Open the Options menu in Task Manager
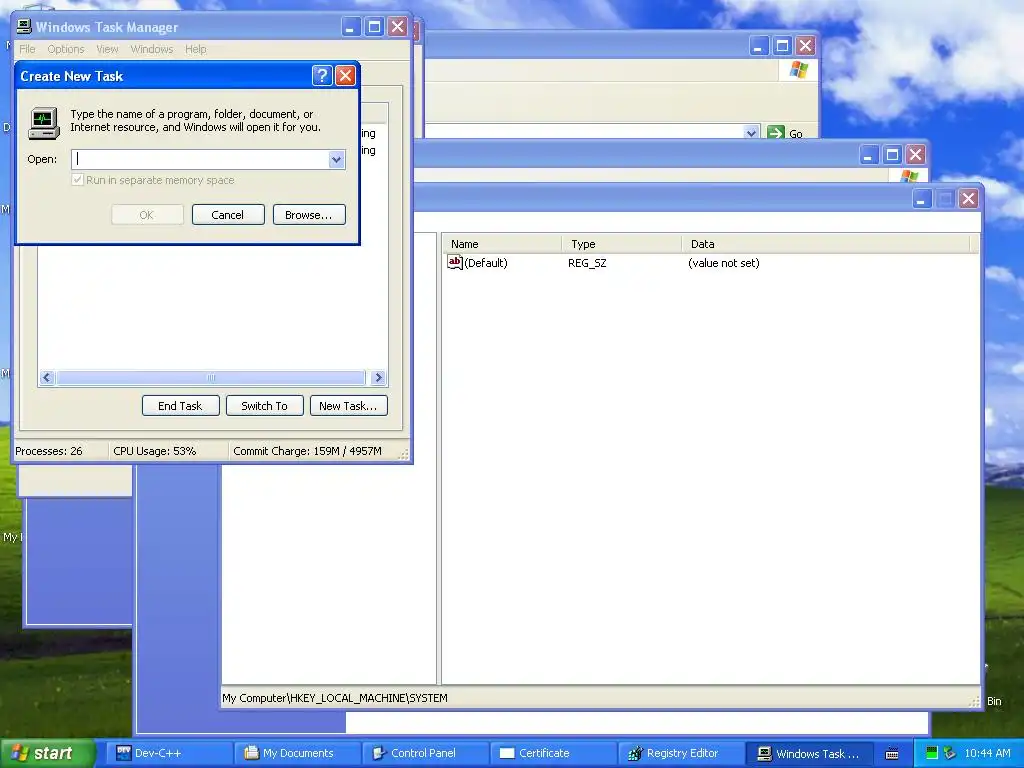Viewport: 1024px width, 768px height. click(x=66, y=49)
